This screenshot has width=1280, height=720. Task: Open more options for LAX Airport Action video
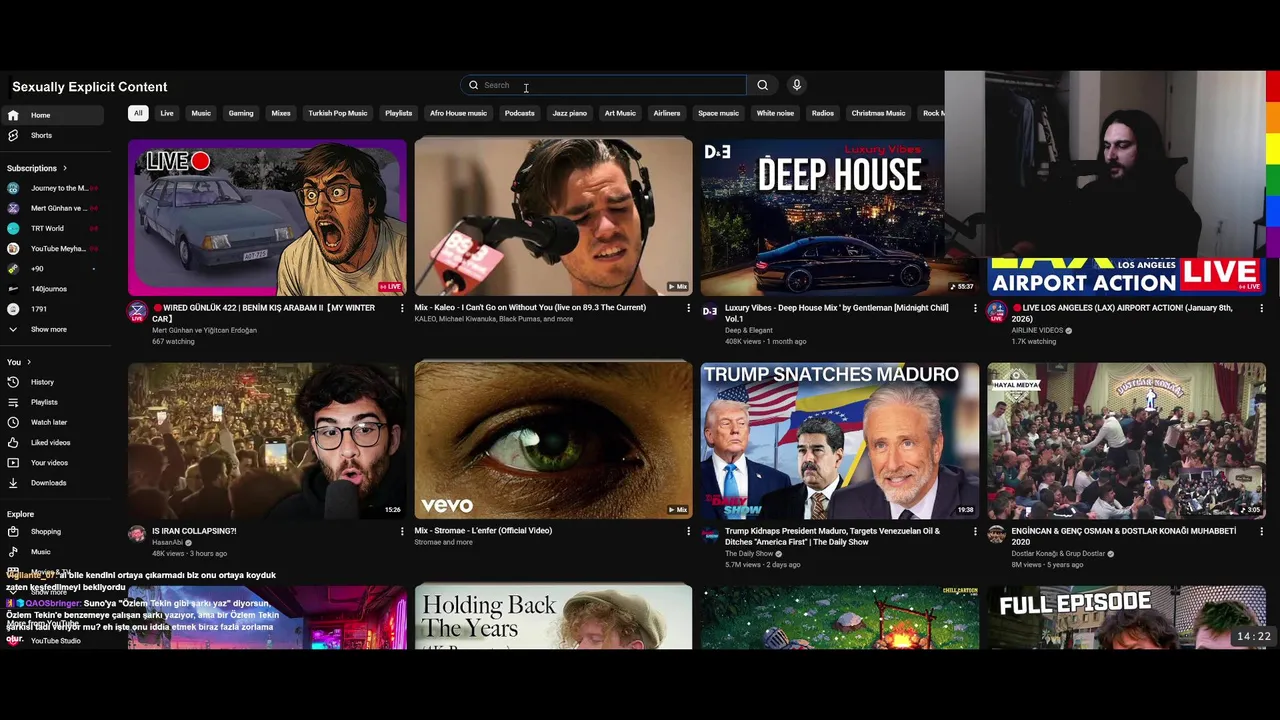(x=1261, y=308)
